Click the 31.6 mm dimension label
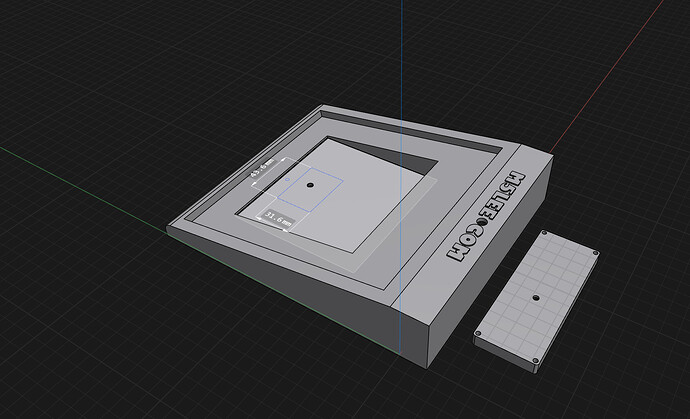Image resolution: width=690 pixels, height=419 pixels. point(278,219)
